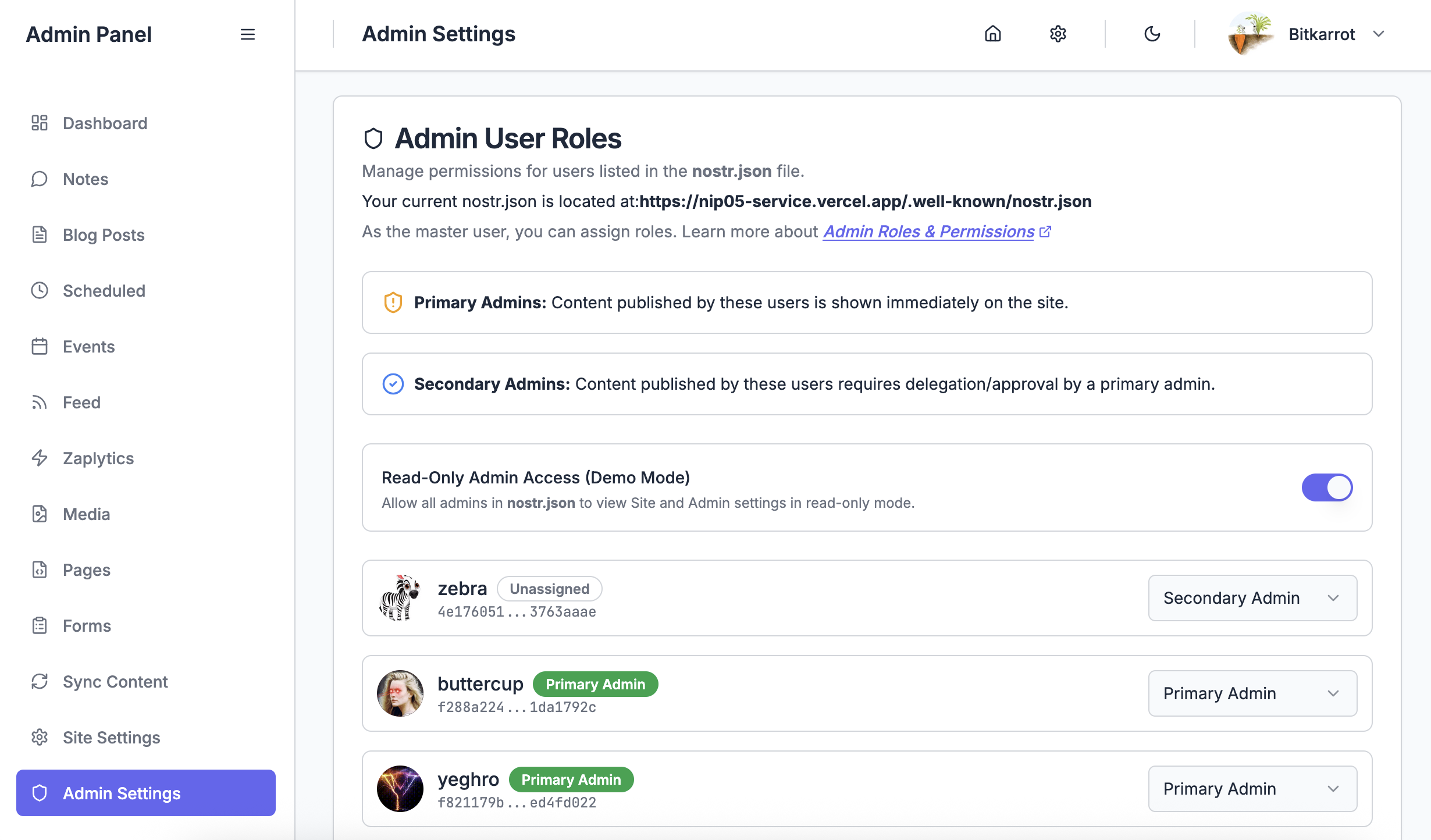Click buttercup's profile avatar
The width and height of the screenshot is (1431, 840).
(x=400, y=693)
